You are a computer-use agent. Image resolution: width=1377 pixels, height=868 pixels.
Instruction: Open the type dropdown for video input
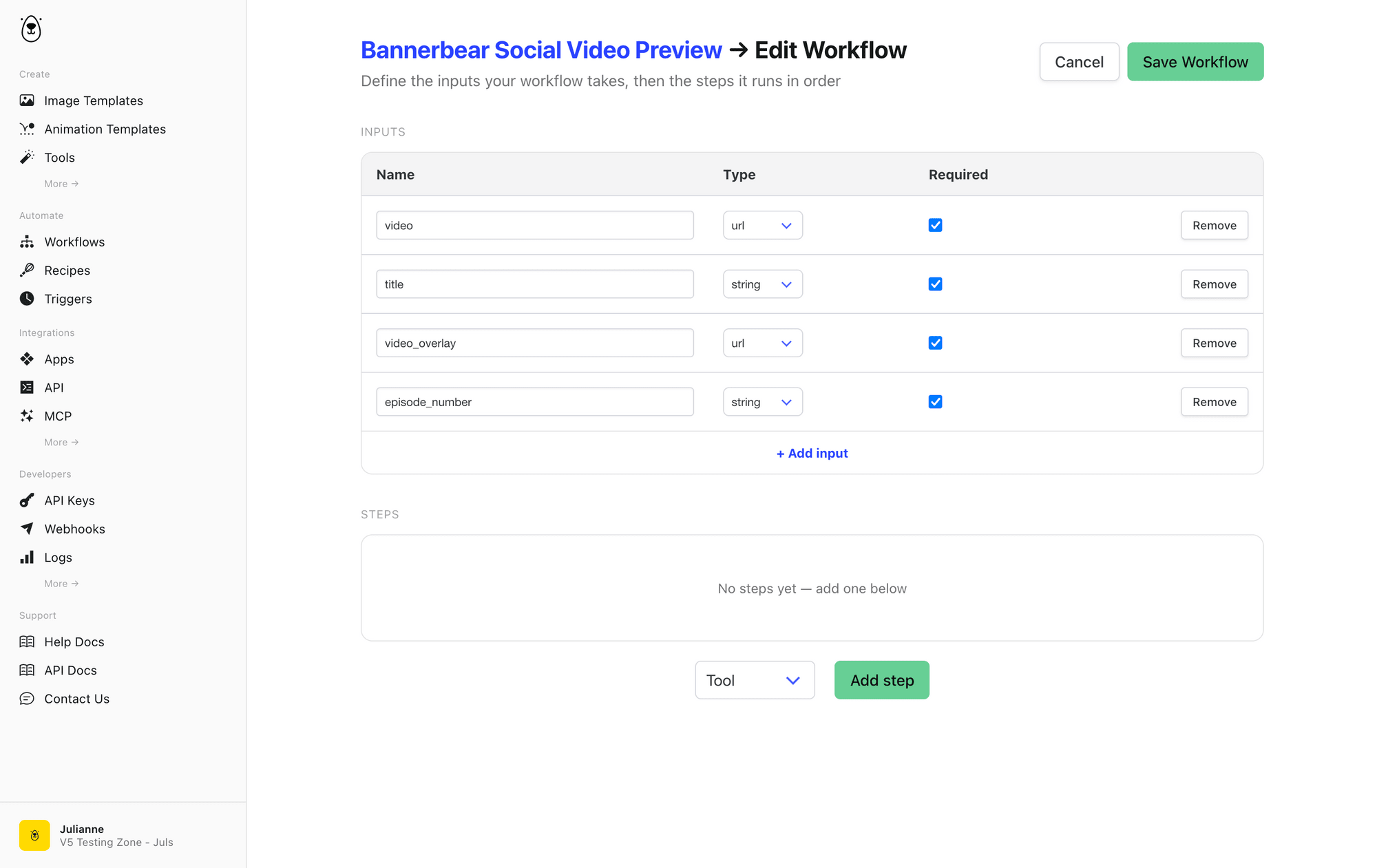[x=762, y=225]
